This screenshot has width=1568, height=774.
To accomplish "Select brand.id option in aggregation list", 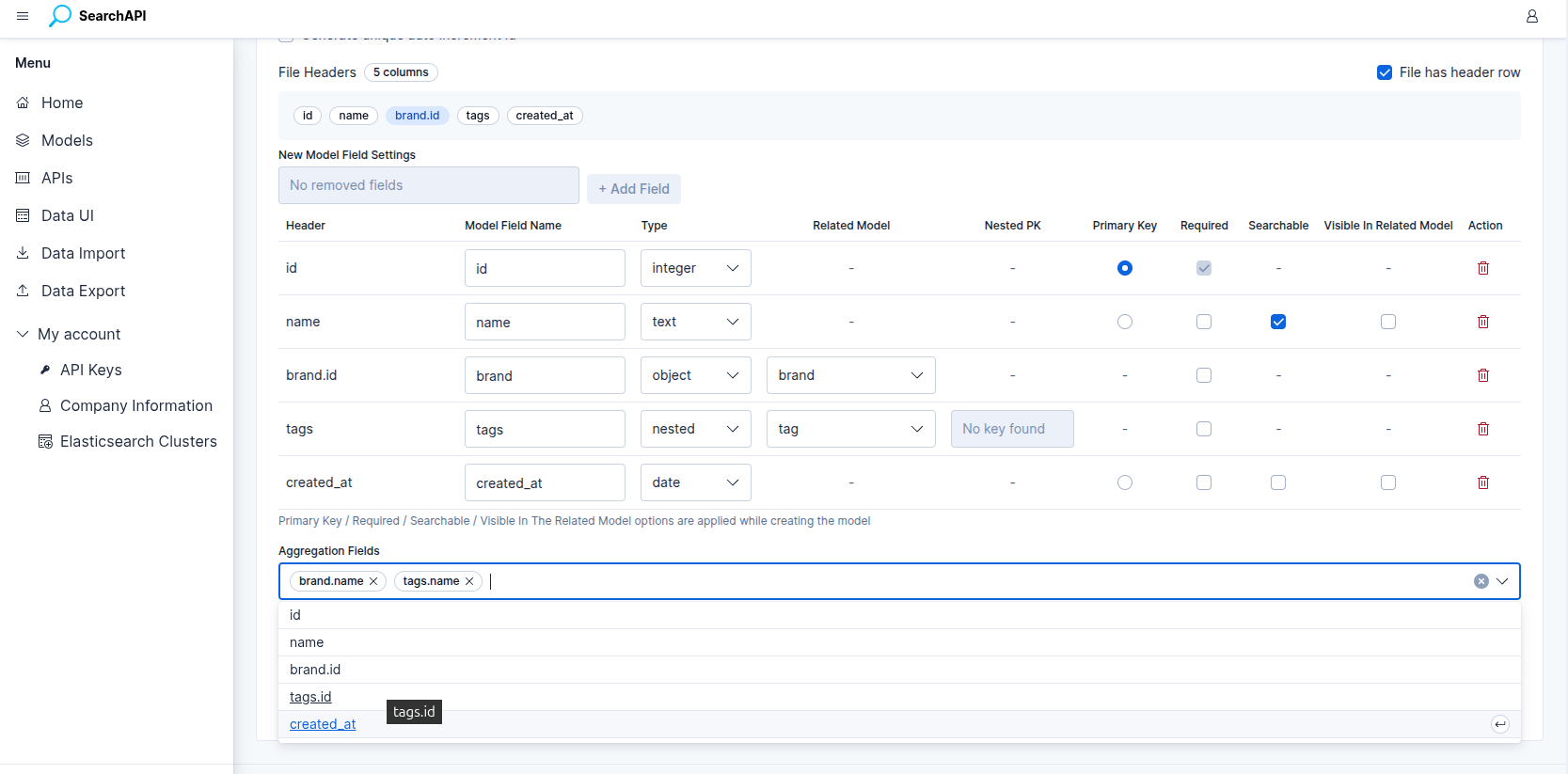I will pyautogui.click(x=899, y=670).
